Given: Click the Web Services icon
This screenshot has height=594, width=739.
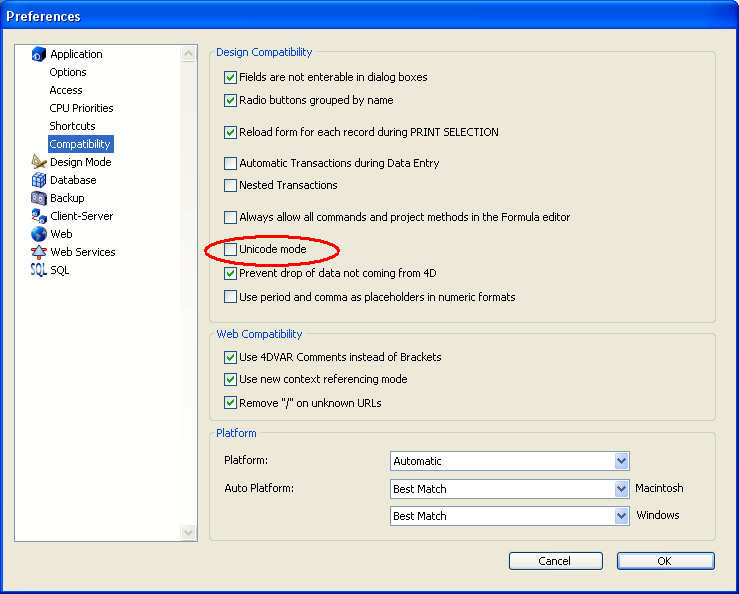Looking at the screenshot, I should click(39, 252).
